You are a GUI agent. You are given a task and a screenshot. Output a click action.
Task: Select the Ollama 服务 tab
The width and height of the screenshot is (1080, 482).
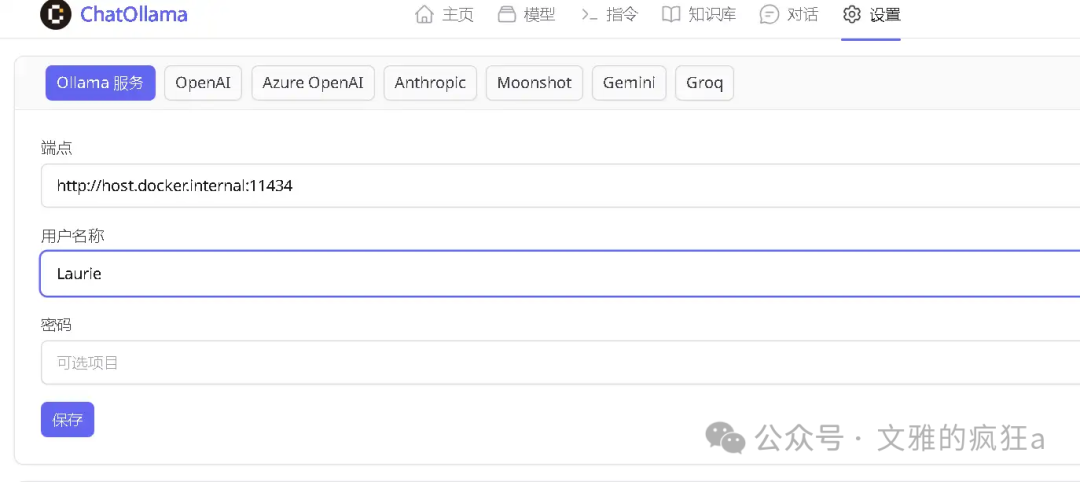pyautogui.click(x=100, y=83)
